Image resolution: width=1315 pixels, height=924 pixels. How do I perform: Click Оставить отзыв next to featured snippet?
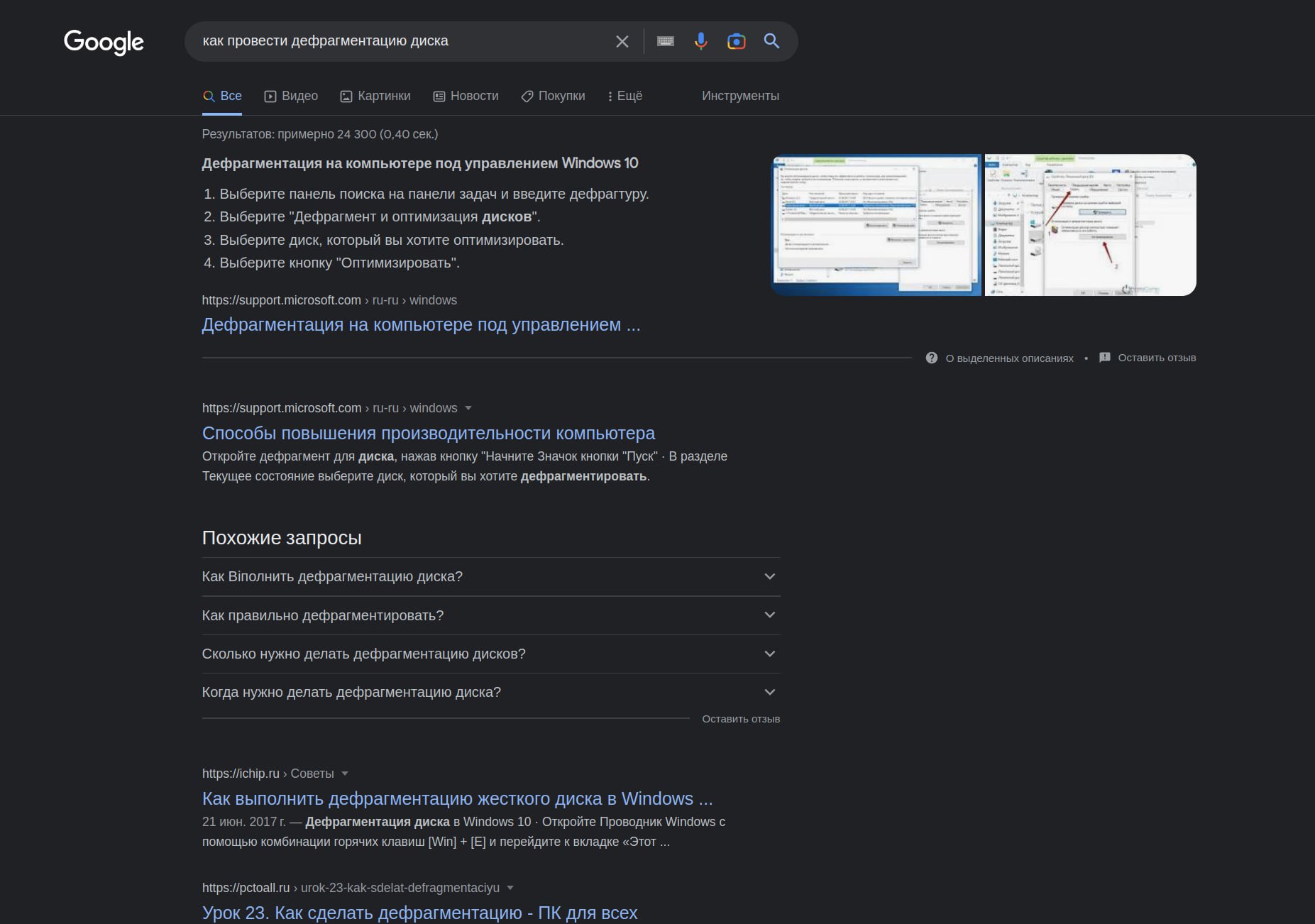point(1157,358)
